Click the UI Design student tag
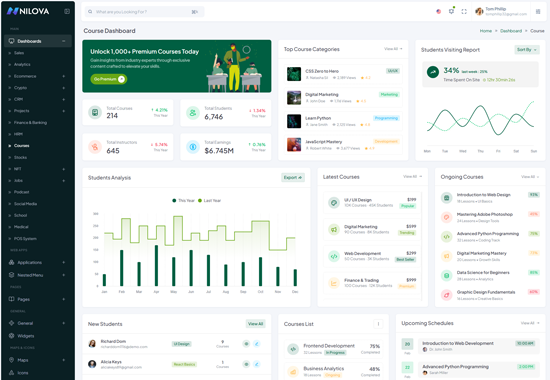 (181, 344)
